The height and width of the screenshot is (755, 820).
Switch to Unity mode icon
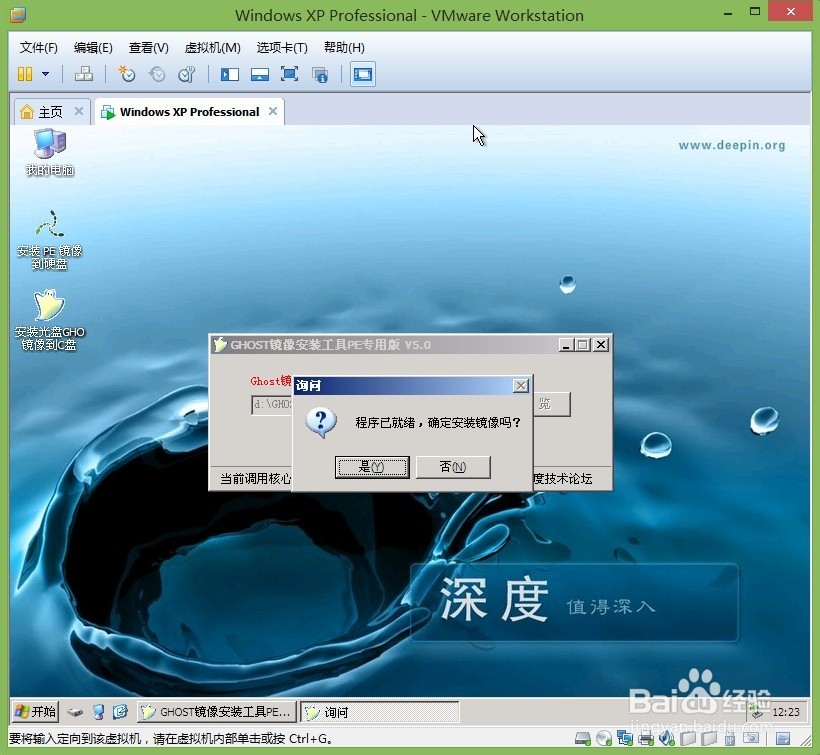click(x=320, y=75)
